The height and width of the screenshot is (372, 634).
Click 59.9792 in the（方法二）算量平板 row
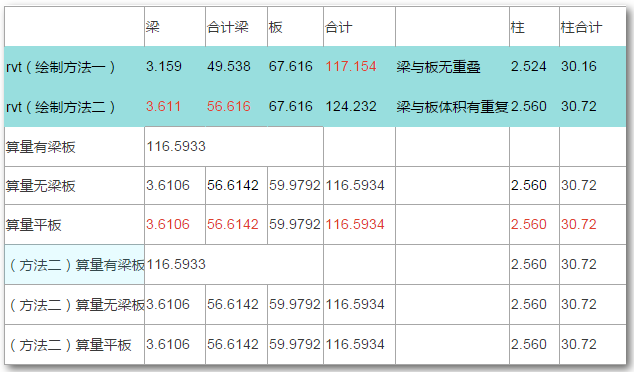[295, 344]
